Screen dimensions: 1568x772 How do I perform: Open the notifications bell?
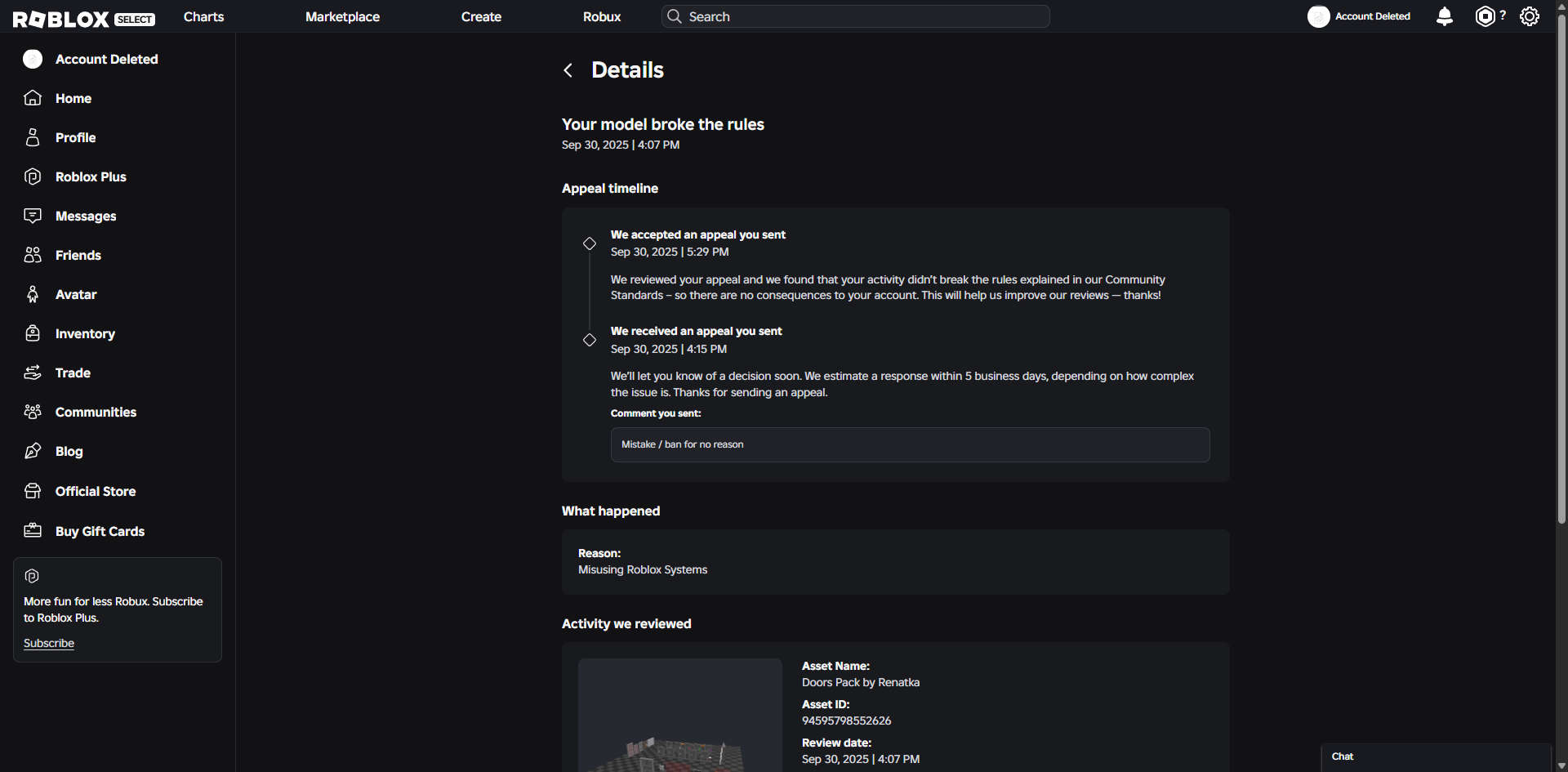pos(1445,16)
